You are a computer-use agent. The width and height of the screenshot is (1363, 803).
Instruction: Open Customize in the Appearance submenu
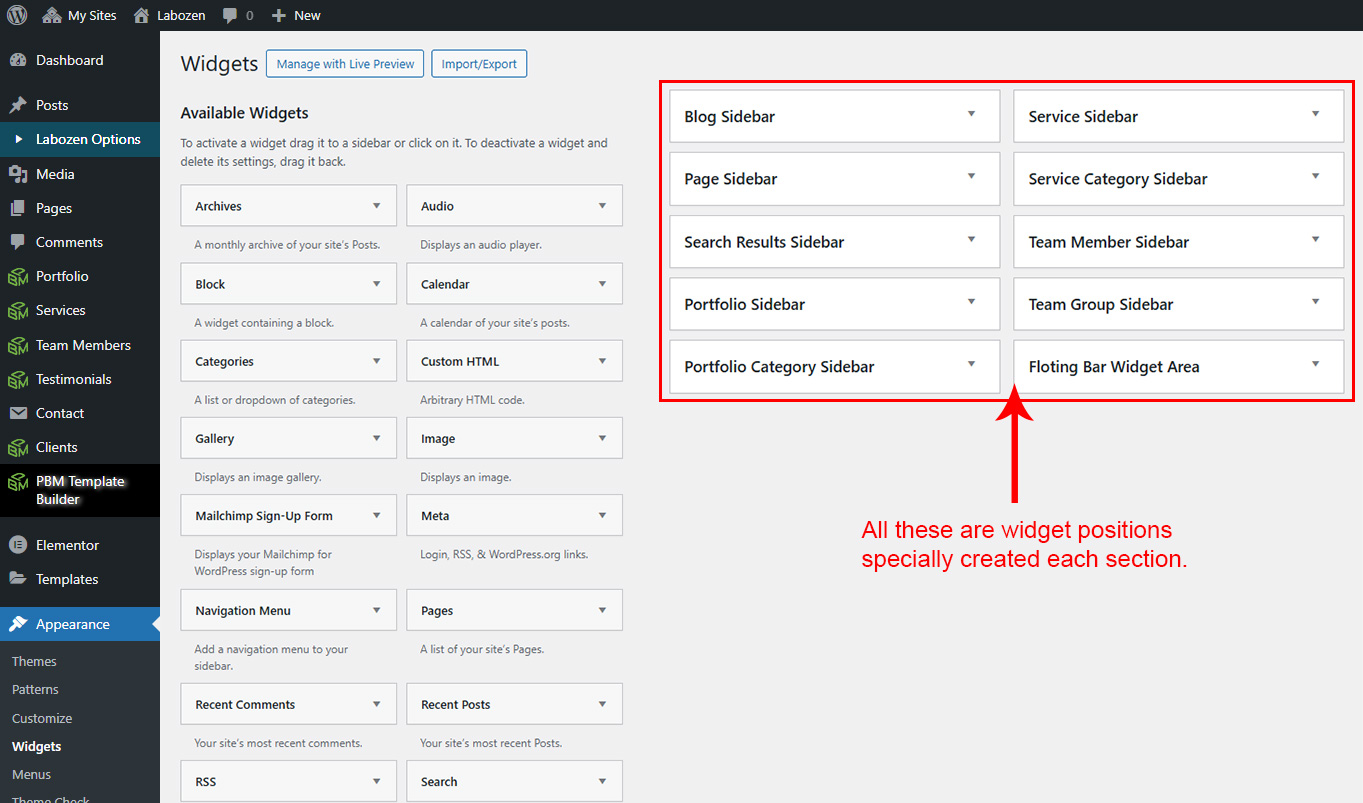(42, 718)
